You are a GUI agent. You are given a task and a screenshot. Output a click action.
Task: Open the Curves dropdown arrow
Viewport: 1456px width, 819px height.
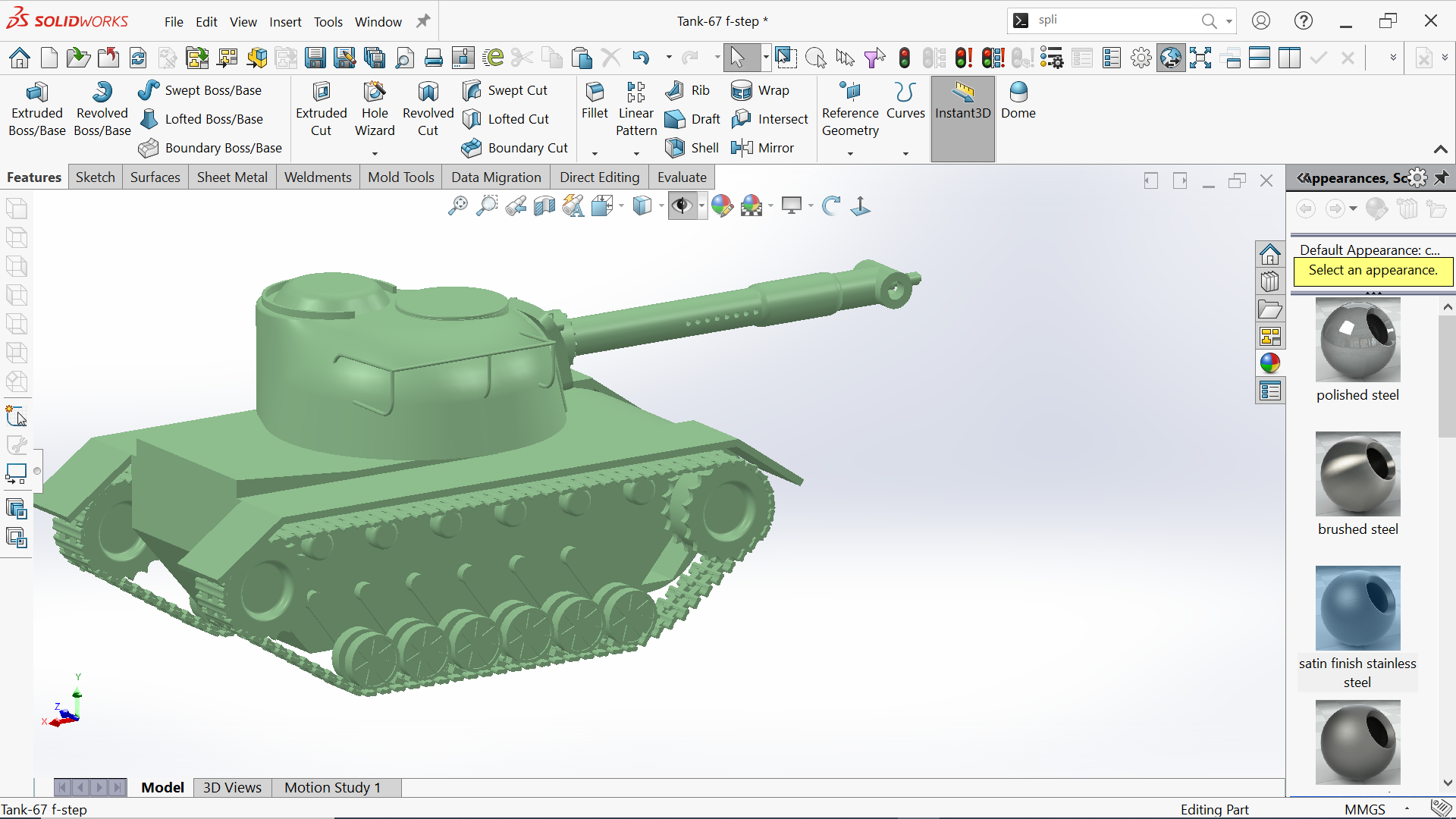(x=905, y=154)
